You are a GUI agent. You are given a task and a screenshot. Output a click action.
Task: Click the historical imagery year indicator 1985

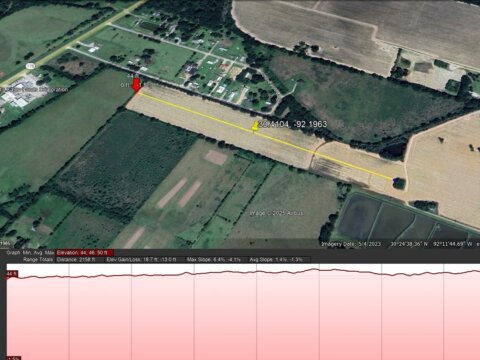coord(5,244)
